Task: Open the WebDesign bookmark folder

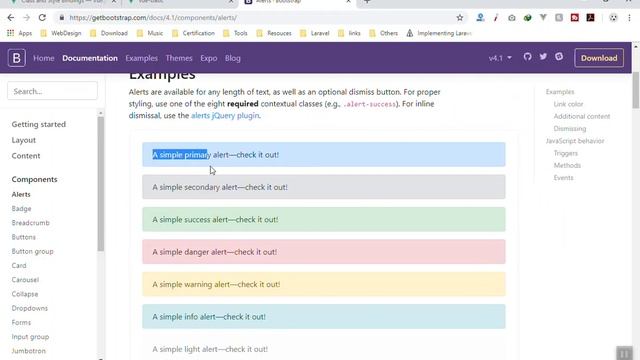Action: point(61,33)
